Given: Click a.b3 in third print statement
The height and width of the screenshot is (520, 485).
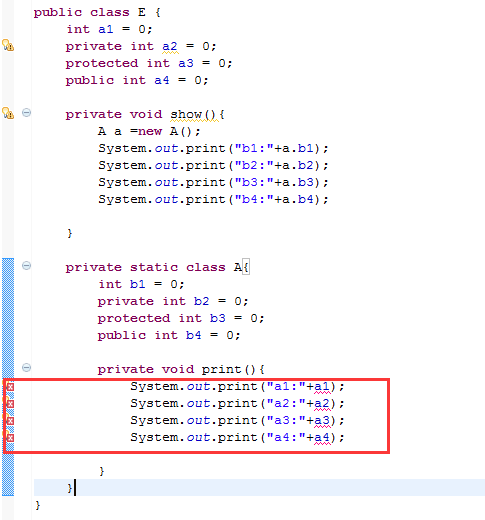Looking at the screenshot, I should click(298, 182).
